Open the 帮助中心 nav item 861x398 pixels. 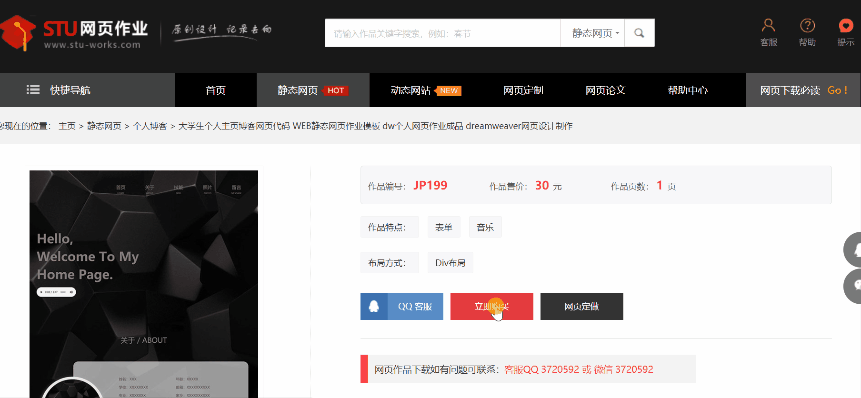[x=687, y=90]
